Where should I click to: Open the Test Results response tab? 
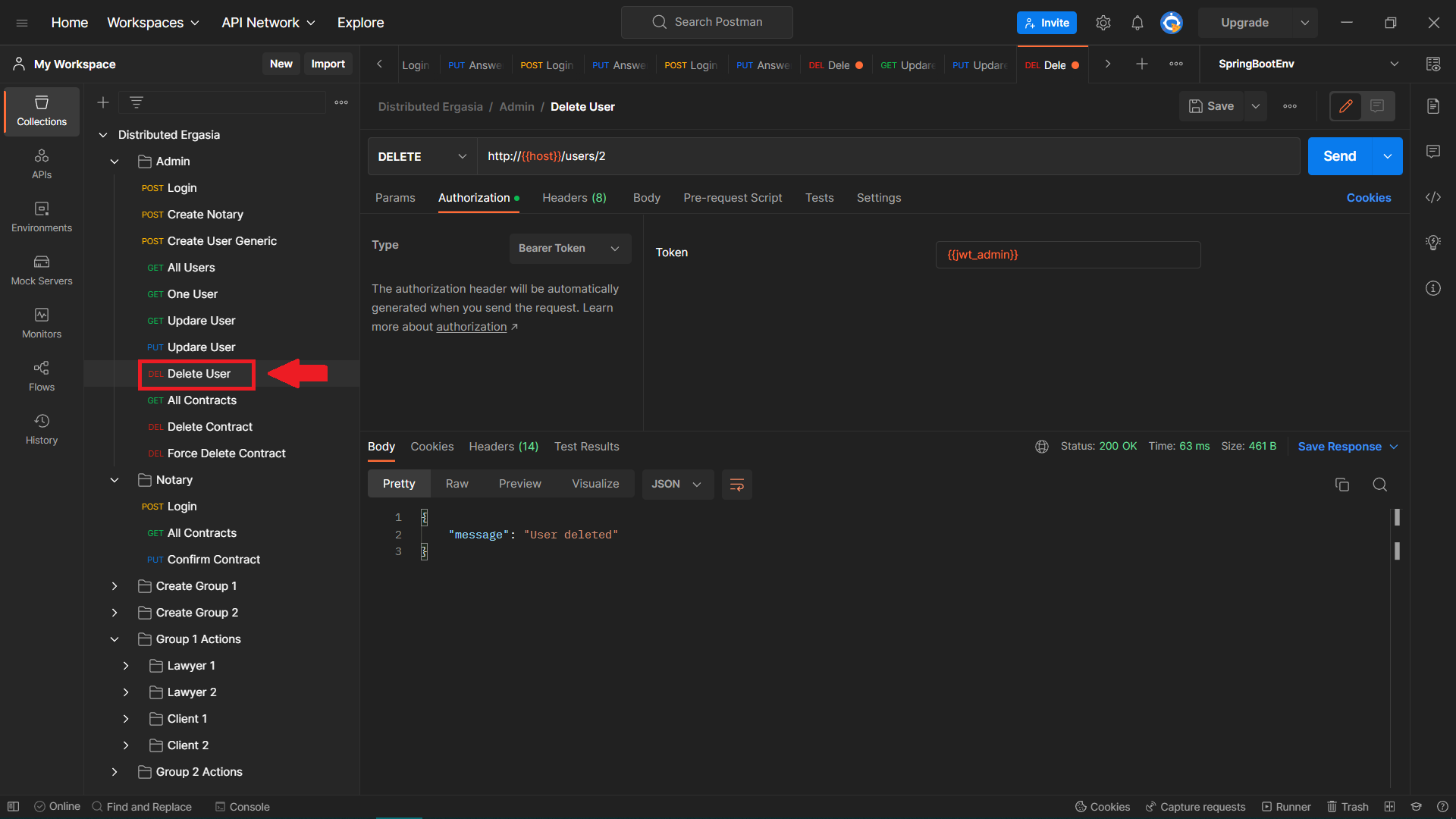[586, 447]
